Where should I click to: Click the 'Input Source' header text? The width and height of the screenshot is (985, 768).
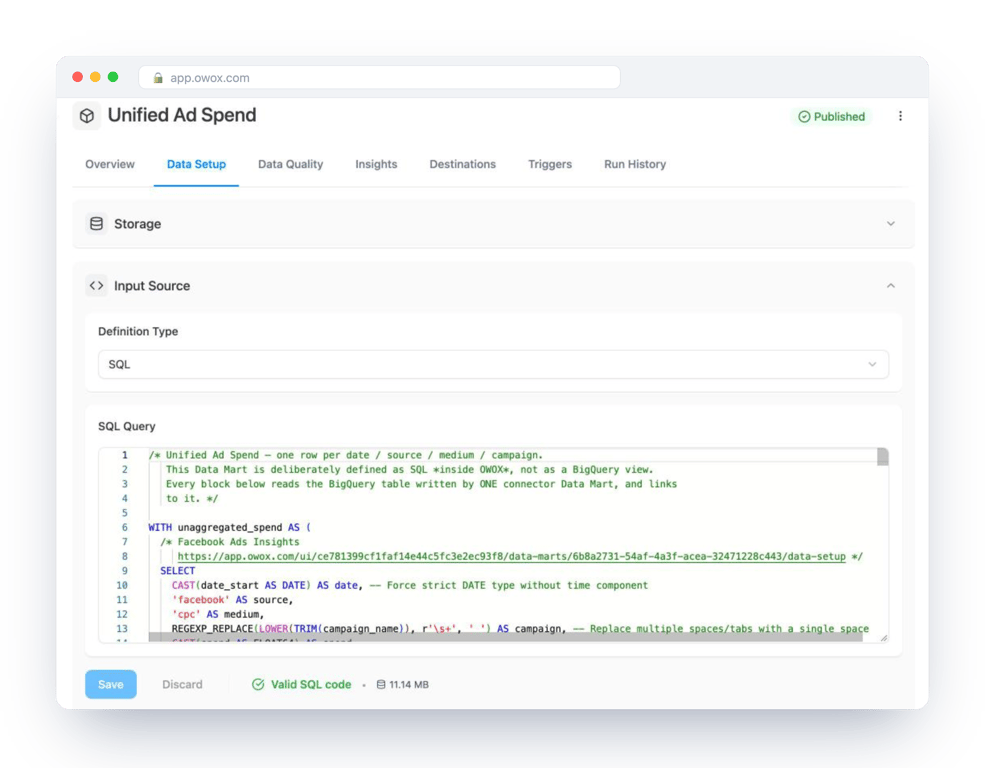click(152, 286)
